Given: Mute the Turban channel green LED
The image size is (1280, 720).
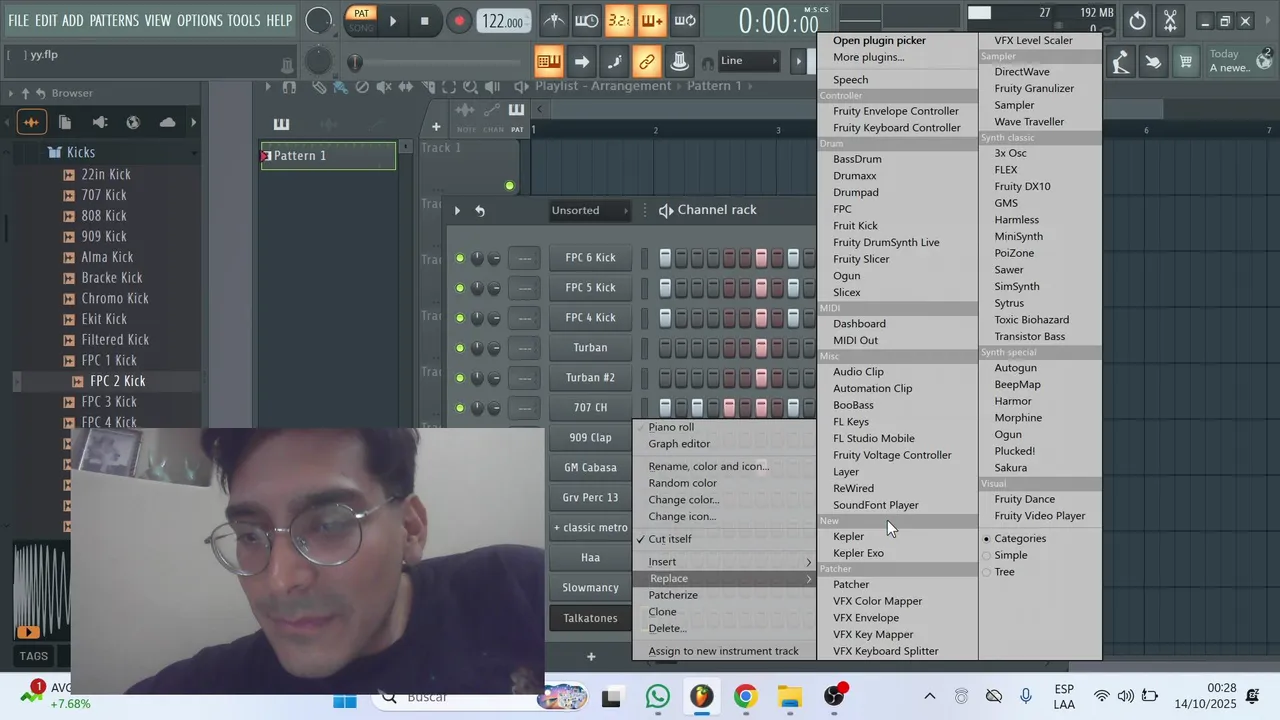Looking at the screenshot, I should [x=460, y=348].
